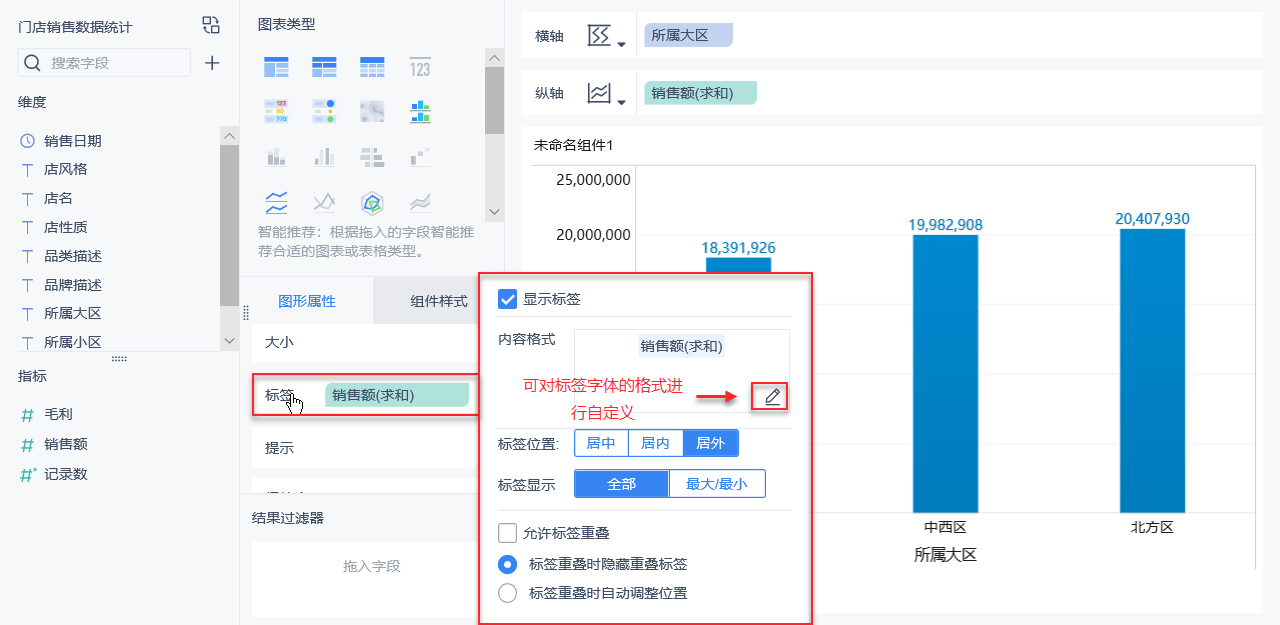Uncheck the 显示标签 checkbox
Screen dimensions: 1280x625
click(x=508, y=299)
